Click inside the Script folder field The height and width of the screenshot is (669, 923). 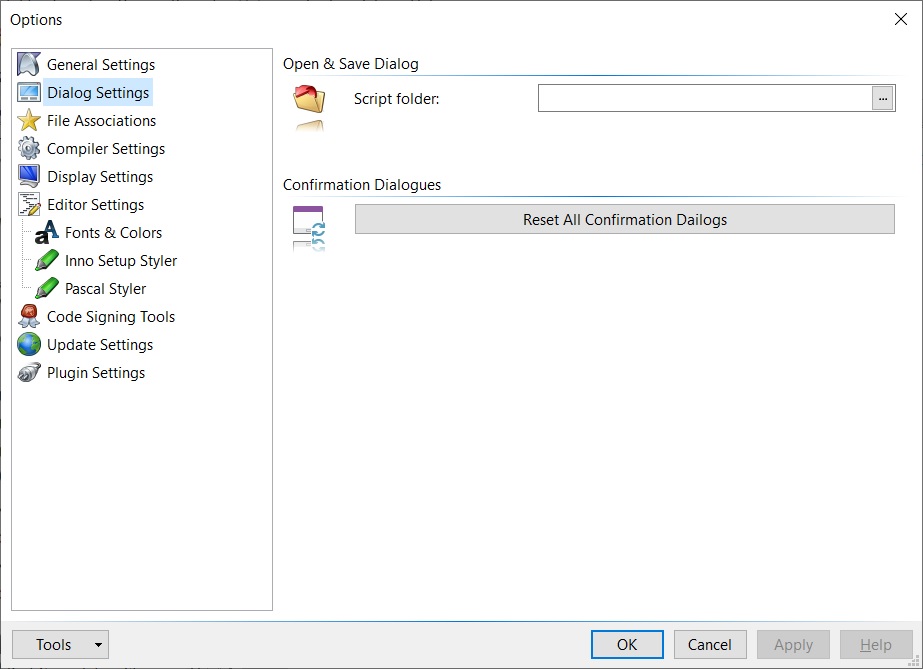[x=705, y=98]
